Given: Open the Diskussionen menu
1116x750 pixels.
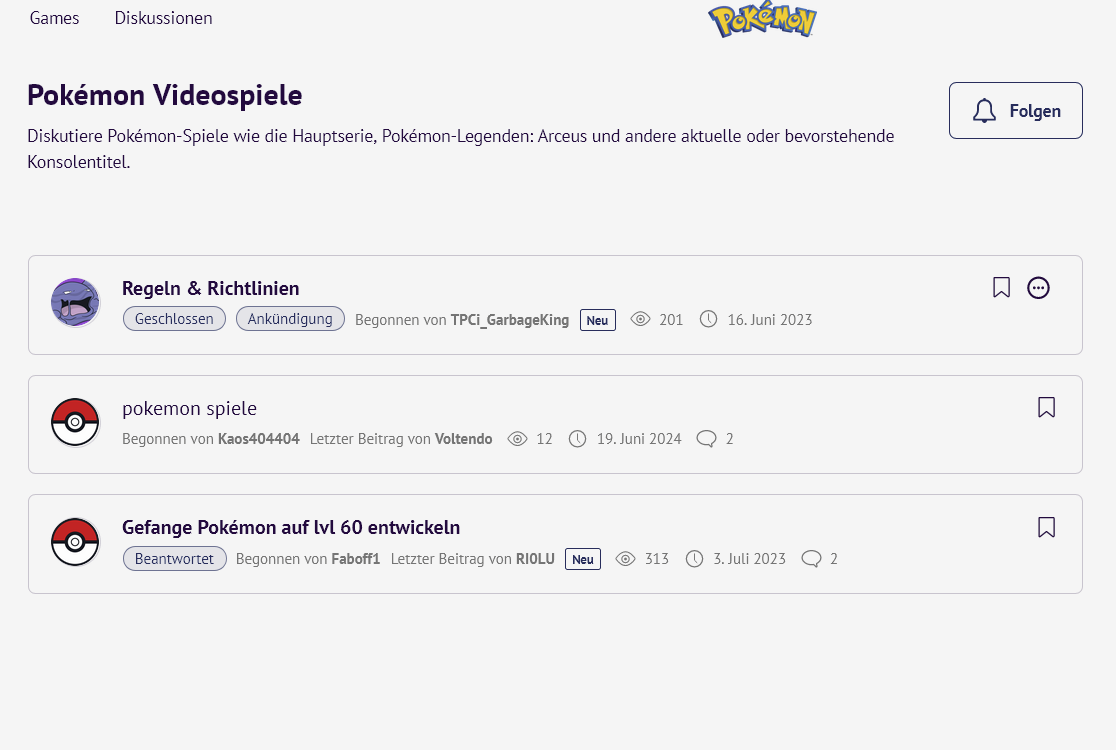Looking at the screenshot, I should (x=164, y=18).
